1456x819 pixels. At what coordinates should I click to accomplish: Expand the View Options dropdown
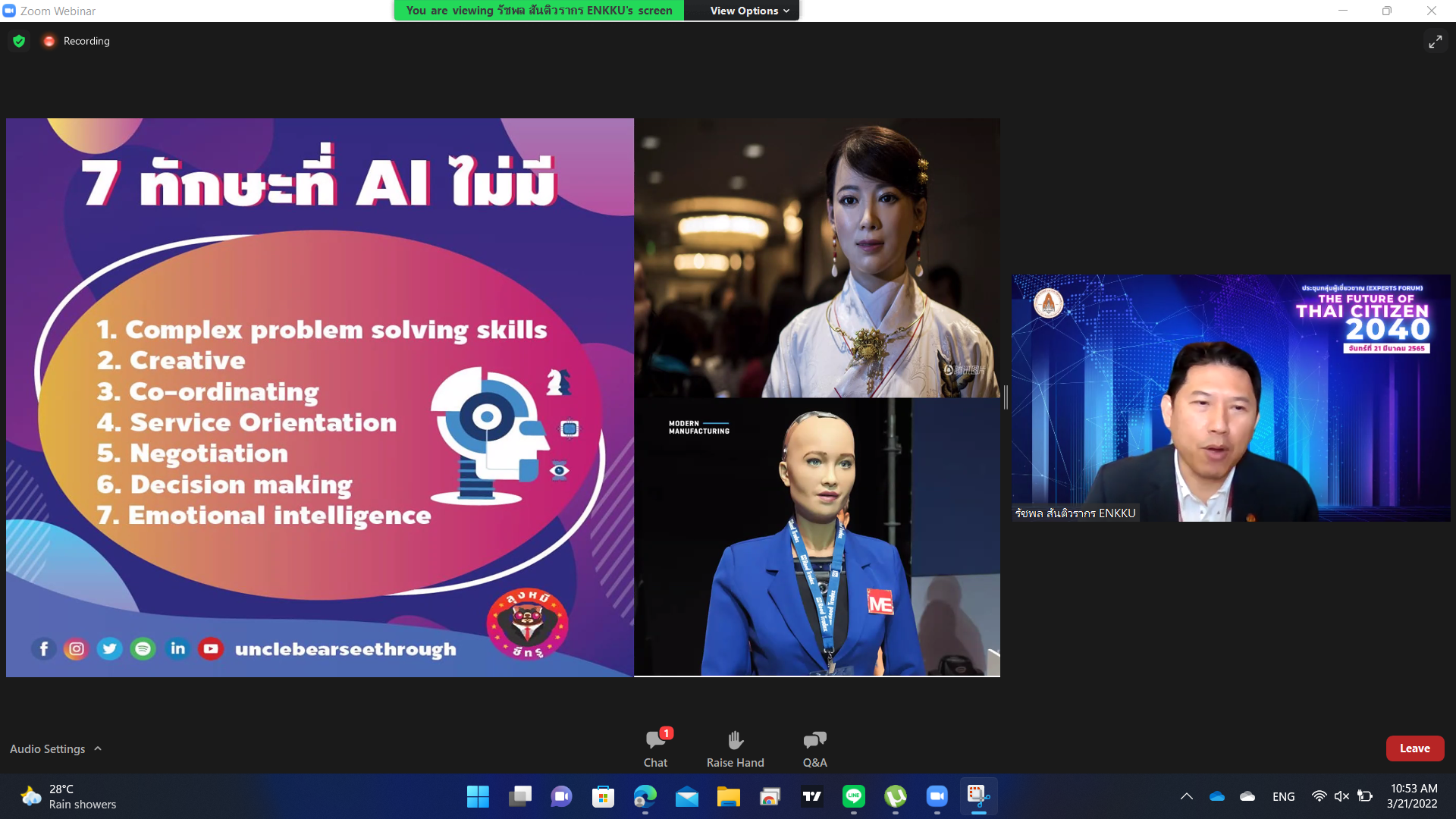point(749,11)
